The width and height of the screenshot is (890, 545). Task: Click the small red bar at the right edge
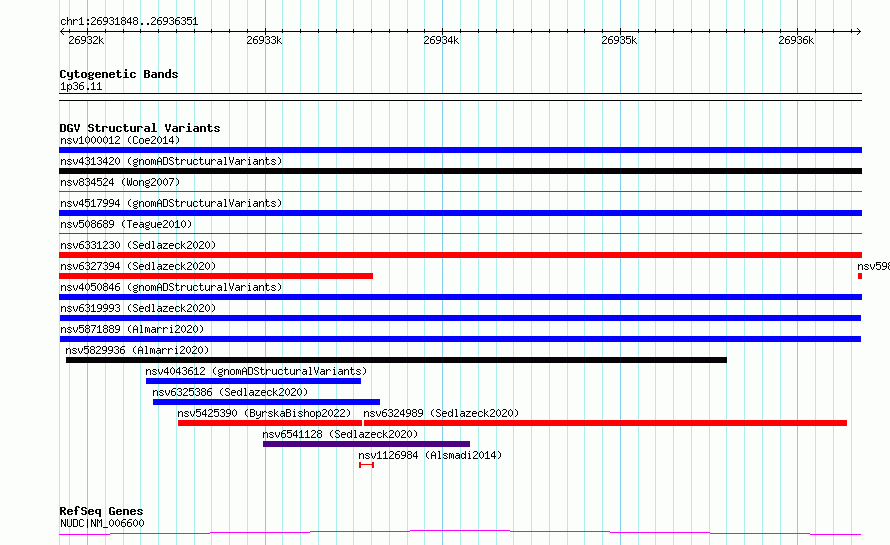pos(860,276)
